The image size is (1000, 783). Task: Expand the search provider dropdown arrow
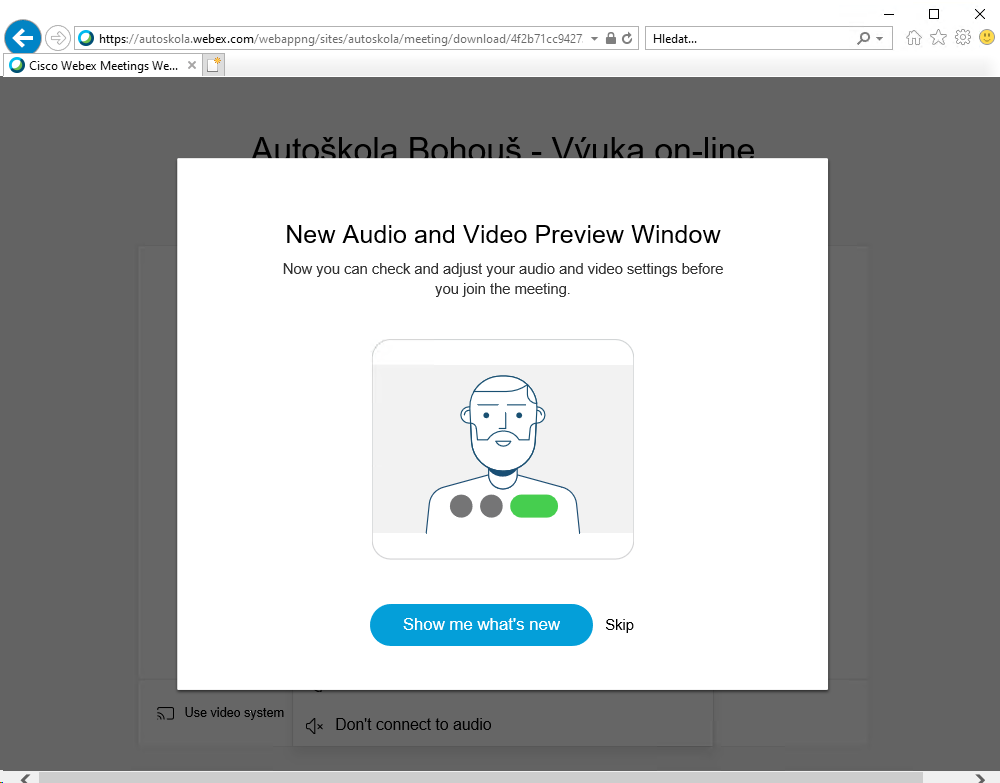tap(880, 39)
